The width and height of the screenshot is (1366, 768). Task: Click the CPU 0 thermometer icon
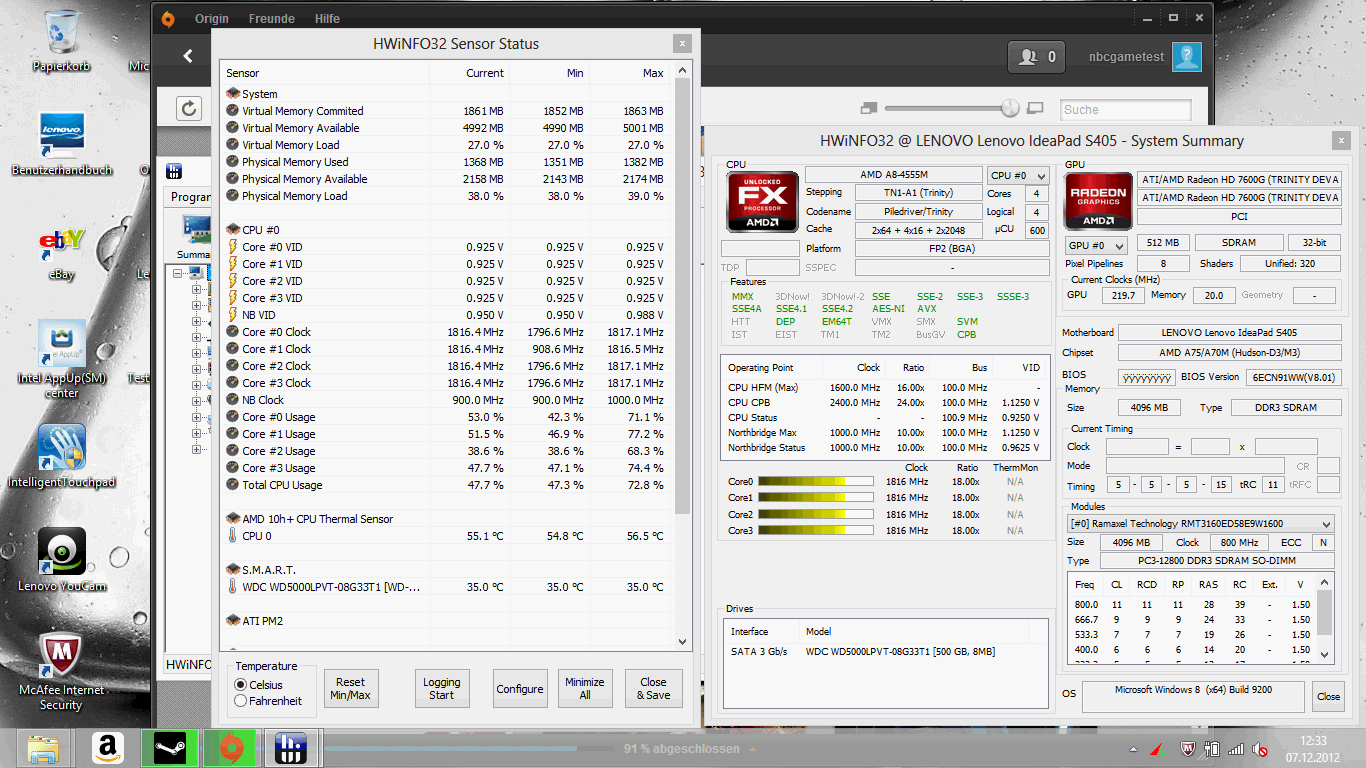coord(233,536)
